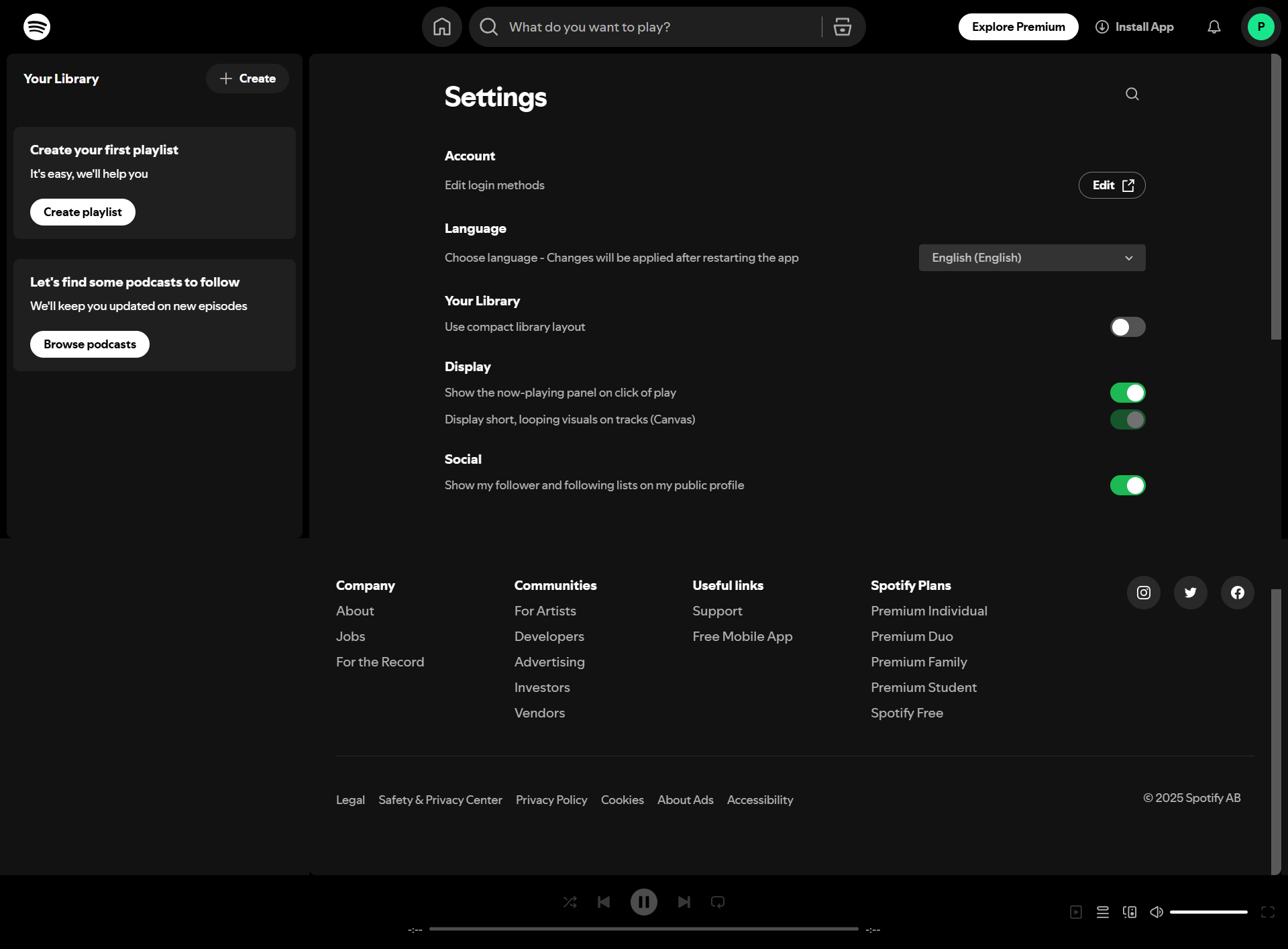This screenshot has width=1288, height=949.
Task: Click Browse podcasts button
Action: pyautogui.click(x=90, y=344)
